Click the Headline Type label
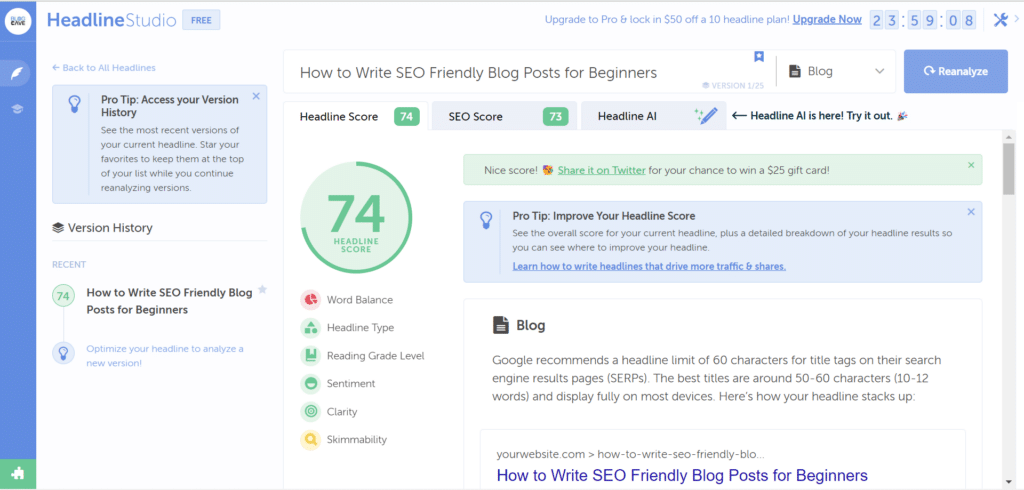Viewport: 1024px width, 490px height. (x=360, y=328)
